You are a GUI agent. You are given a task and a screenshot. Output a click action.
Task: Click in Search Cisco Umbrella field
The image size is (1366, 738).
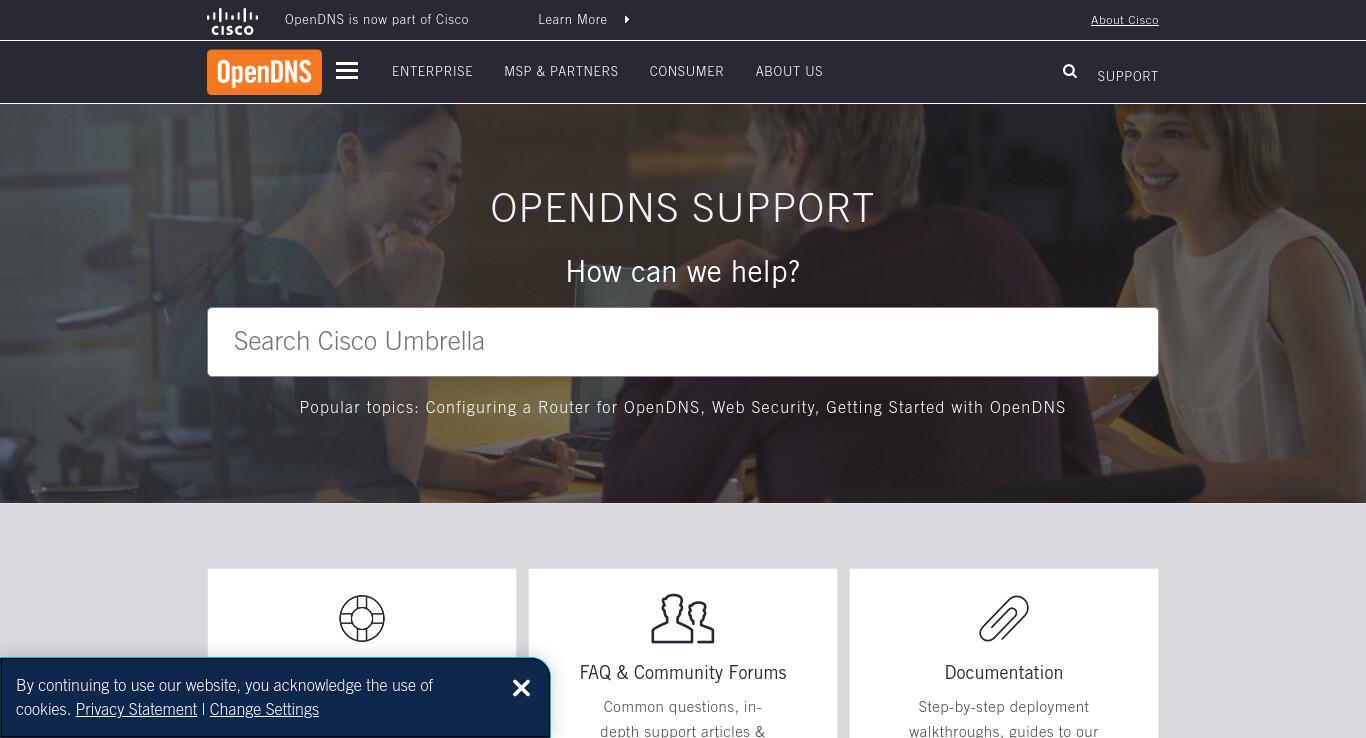click(683, 342)
